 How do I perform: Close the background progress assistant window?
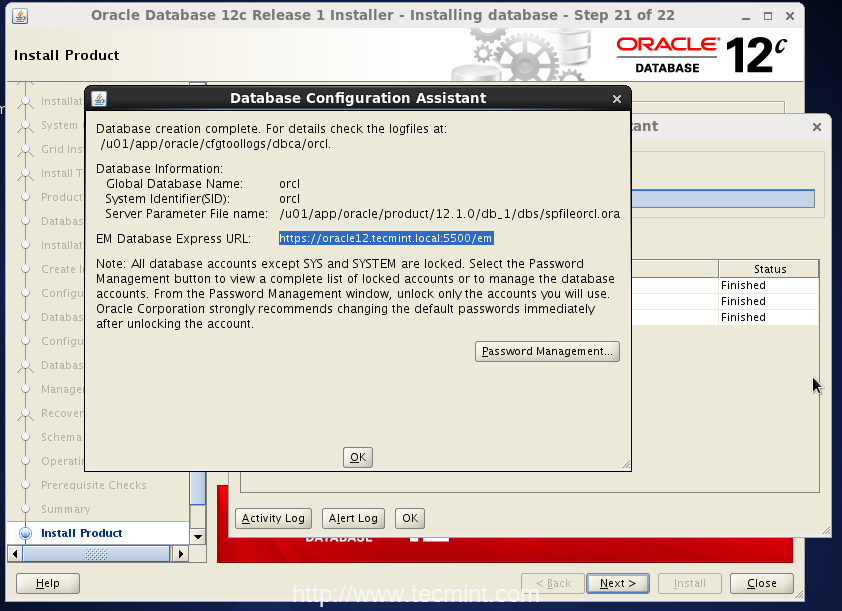[x=817, y=127]
